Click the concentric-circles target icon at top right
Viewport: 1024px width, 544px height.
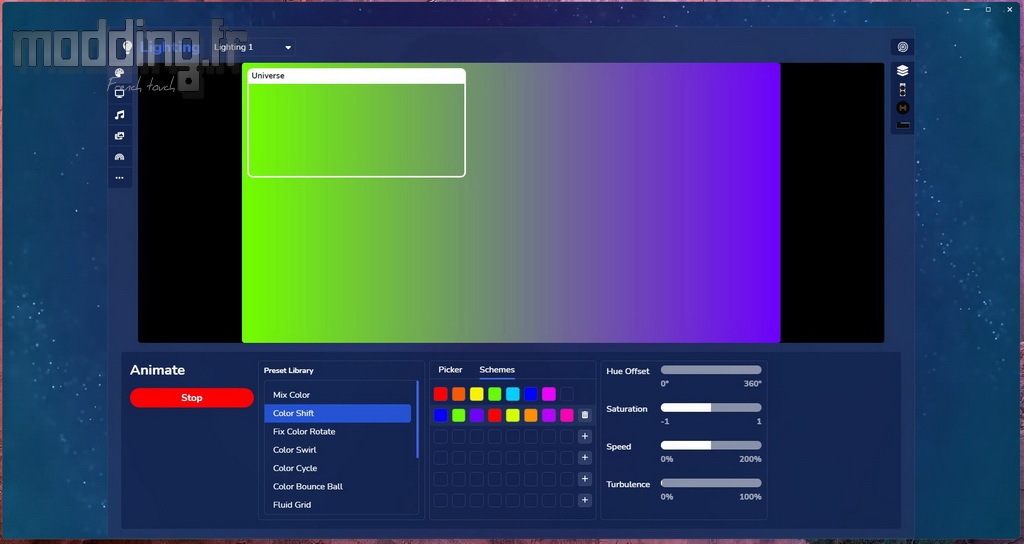(903, 47)
